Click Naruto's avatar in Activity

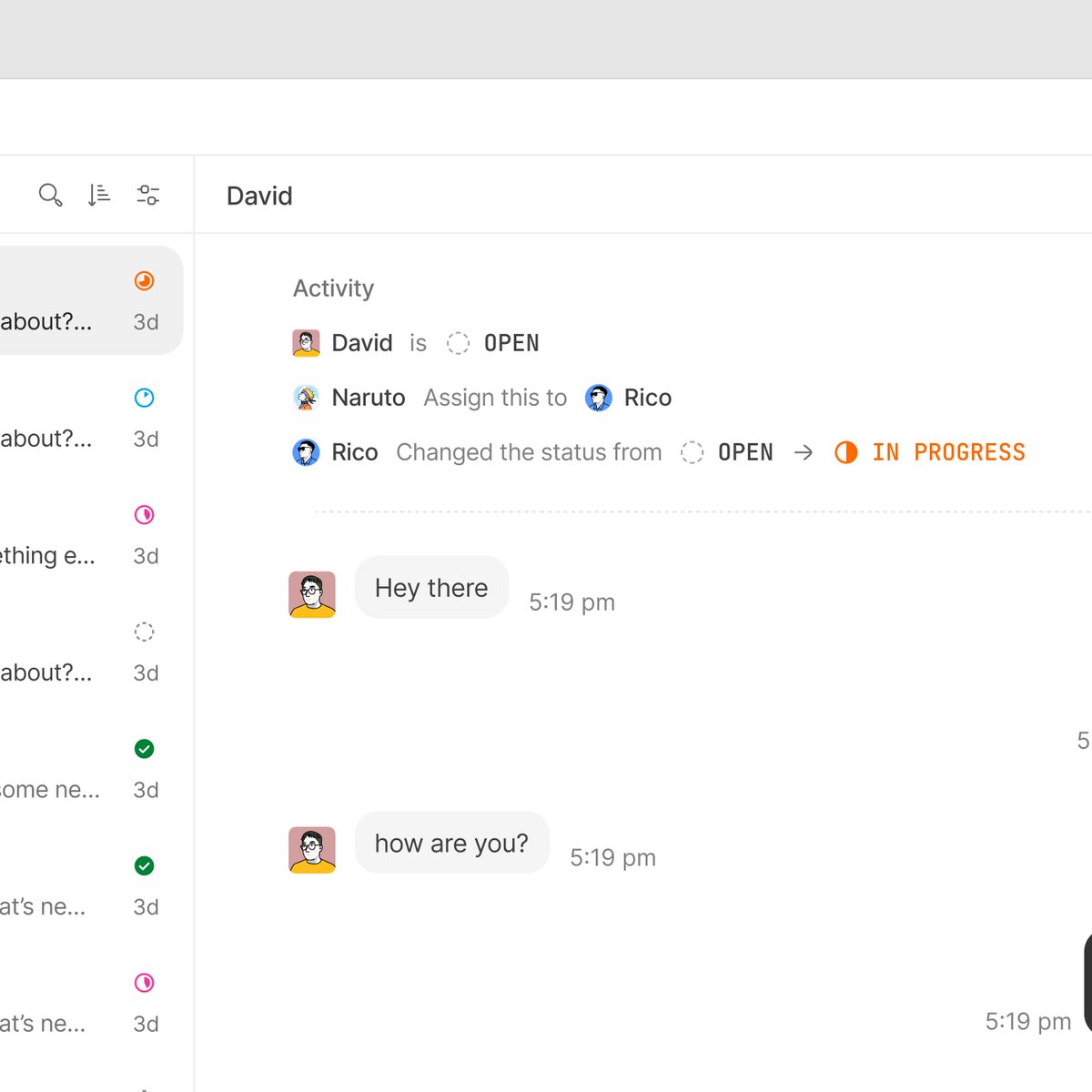coord(306,398)
